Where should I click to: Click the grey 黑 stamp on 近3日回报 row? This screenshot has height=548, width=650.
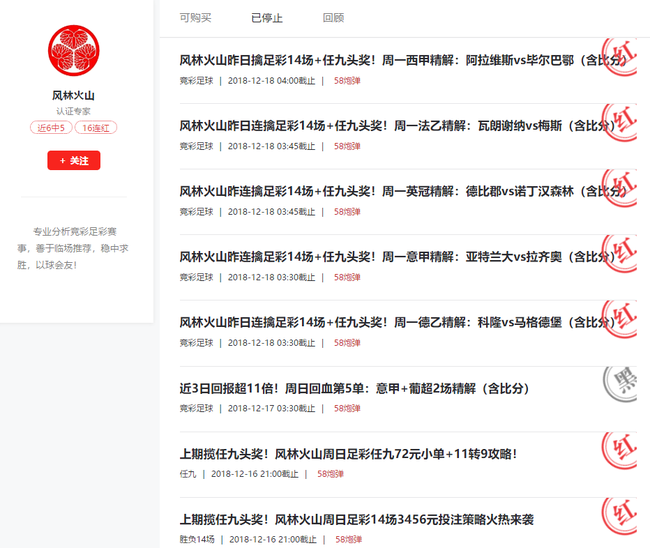click(619, 385)
